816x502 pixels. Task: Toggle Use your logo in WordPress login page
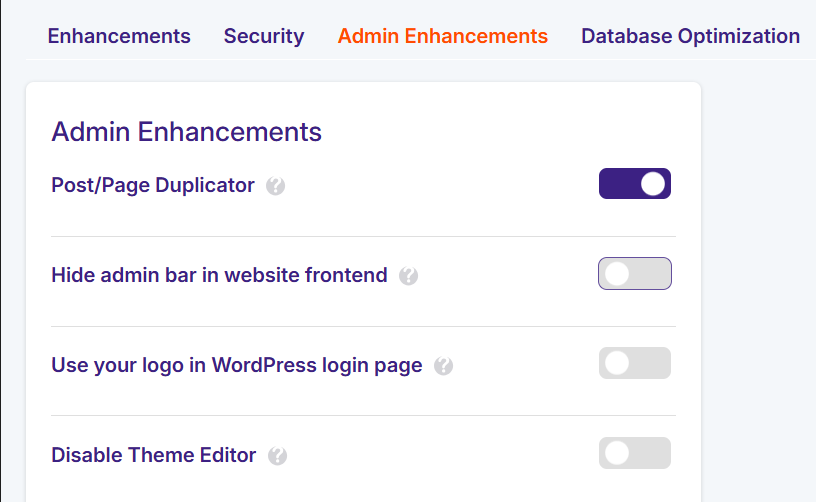[634, 363]
